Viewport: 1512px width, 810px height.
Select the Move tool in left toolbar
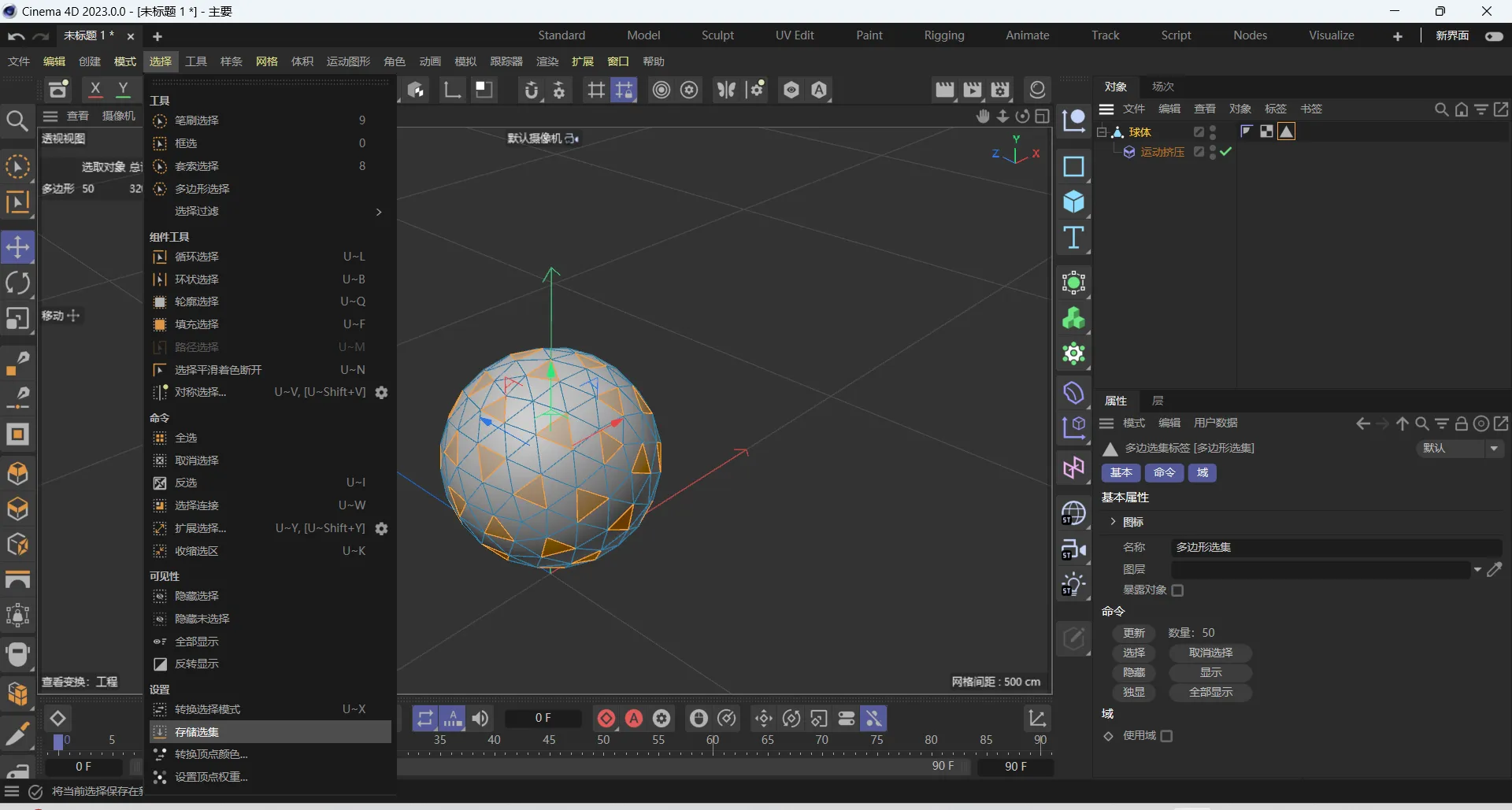coord(17,247)
